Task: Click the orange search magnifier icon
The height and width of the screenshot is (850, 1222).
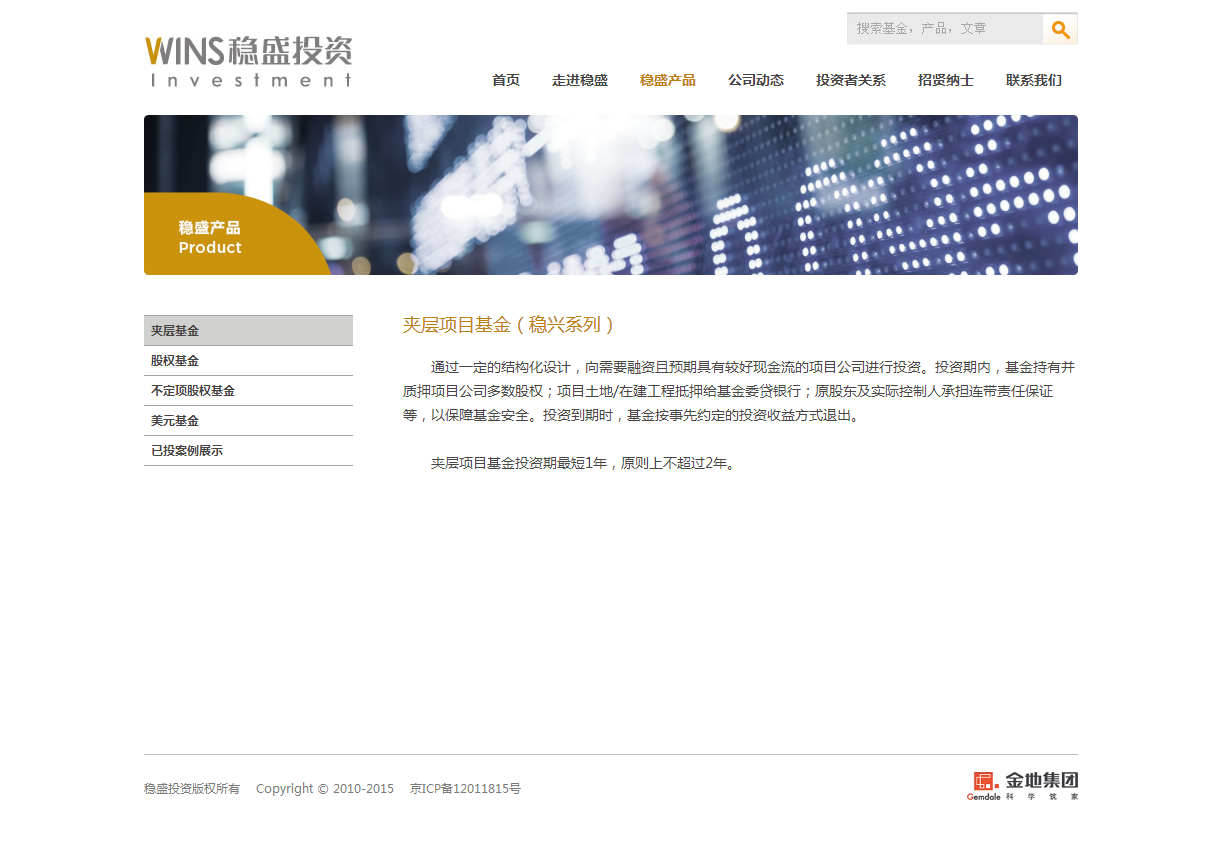Action: pos(1060,29)
